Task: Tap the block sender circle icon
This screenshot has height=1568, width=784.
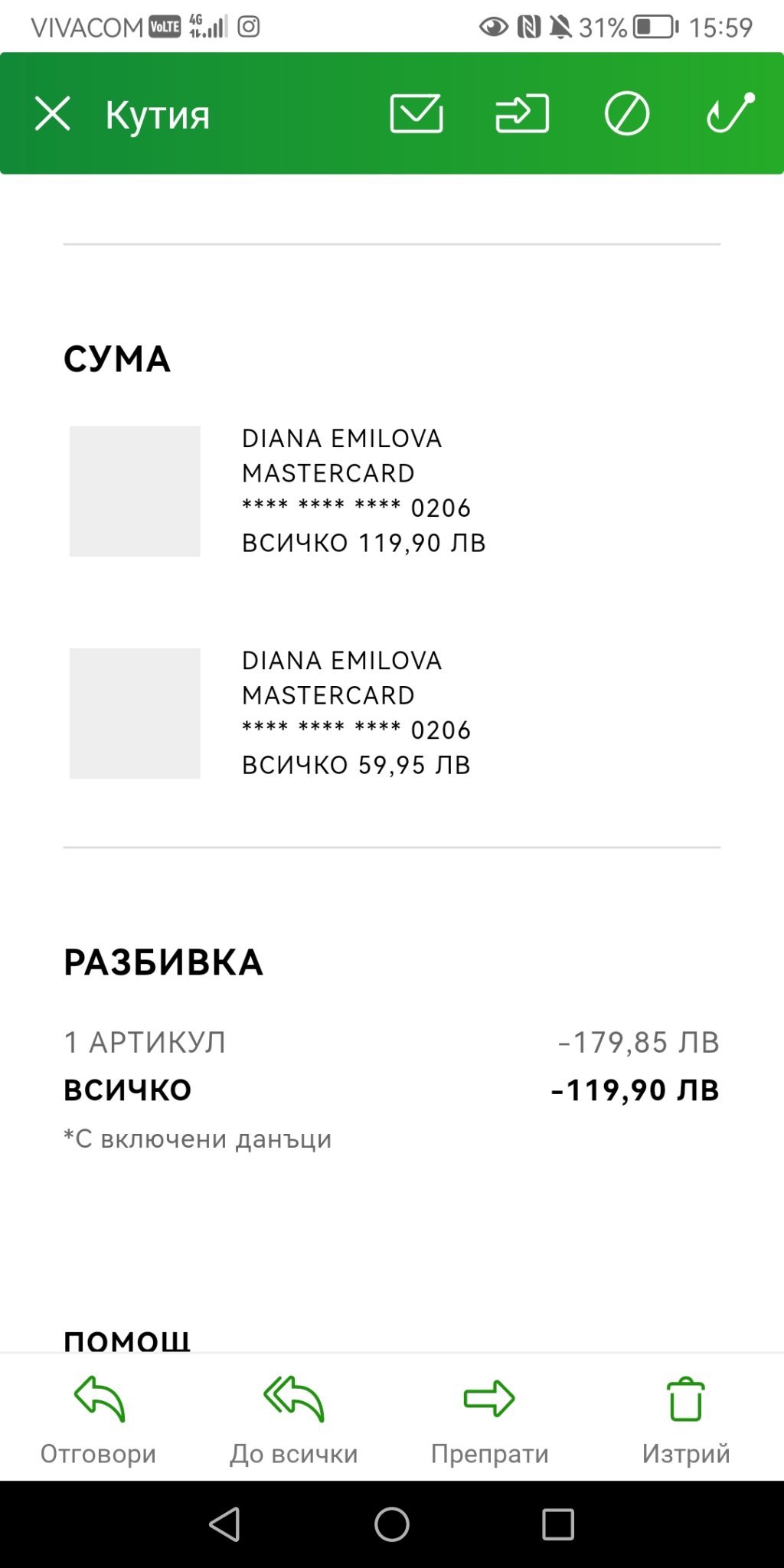Action: pos(627,114)
